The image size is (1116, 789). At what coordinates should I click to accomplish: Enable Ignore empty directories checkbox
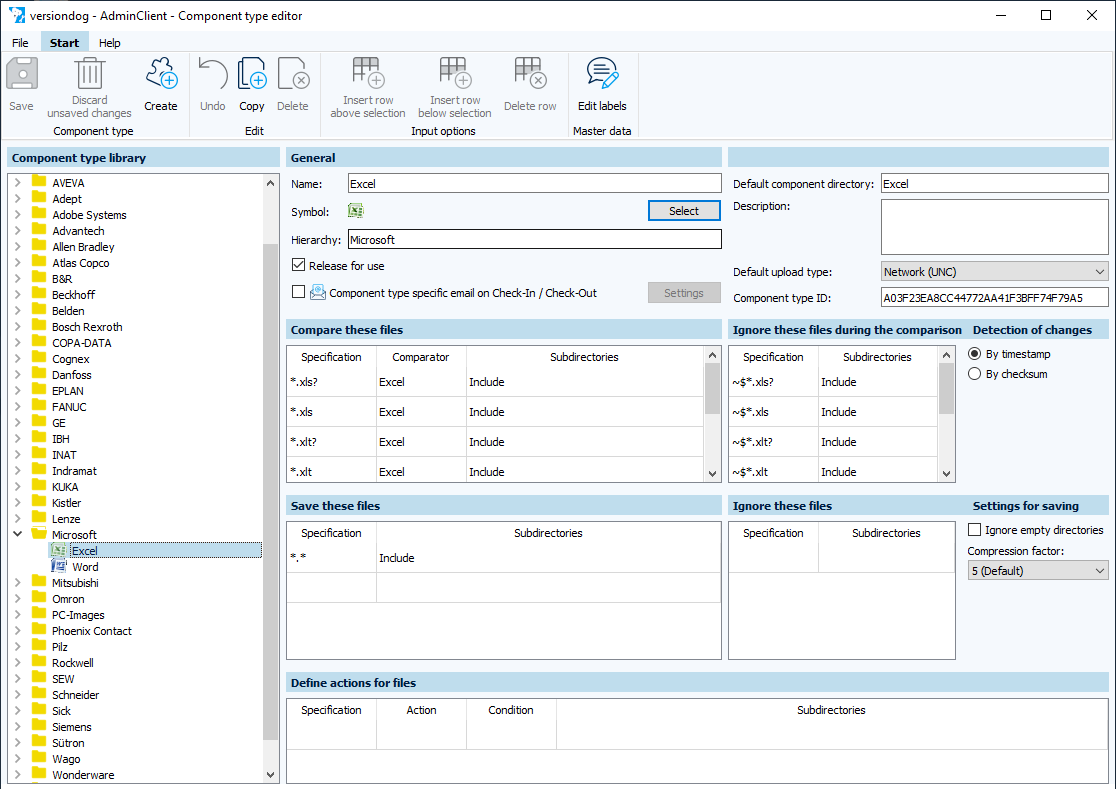(x=974, y=529)
